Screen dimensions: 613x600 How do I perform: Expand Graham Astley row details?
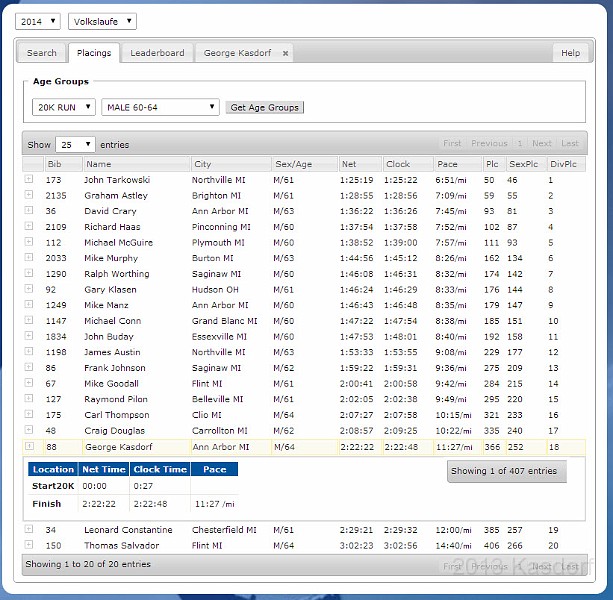pyautogui.click(x=29, y=196)
